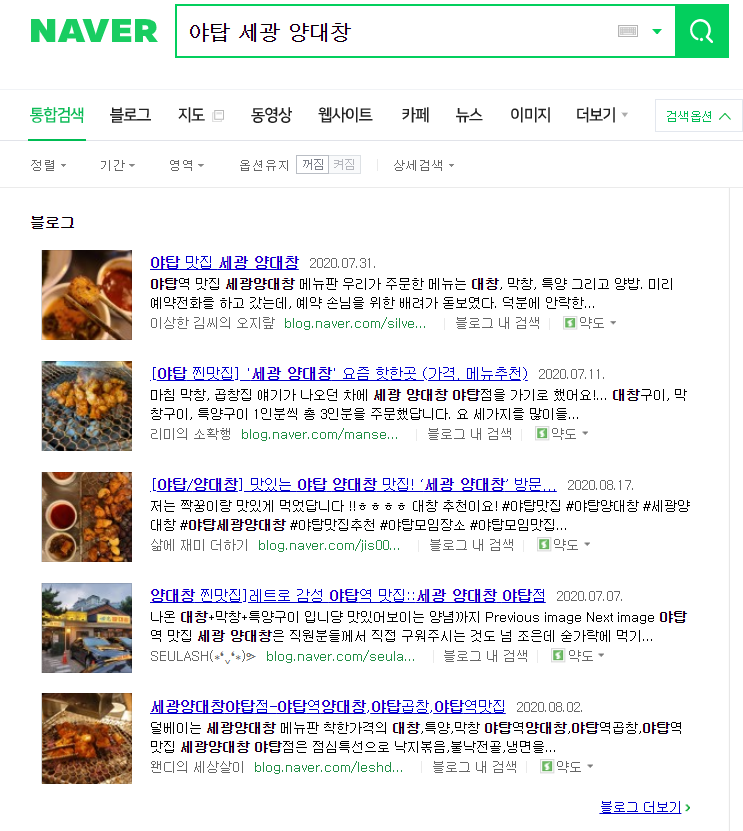The image size is (743, 831).
Task: Click 블로그 내 검색 for 삶에 재미 더하기
Action: tap(472, 545)
